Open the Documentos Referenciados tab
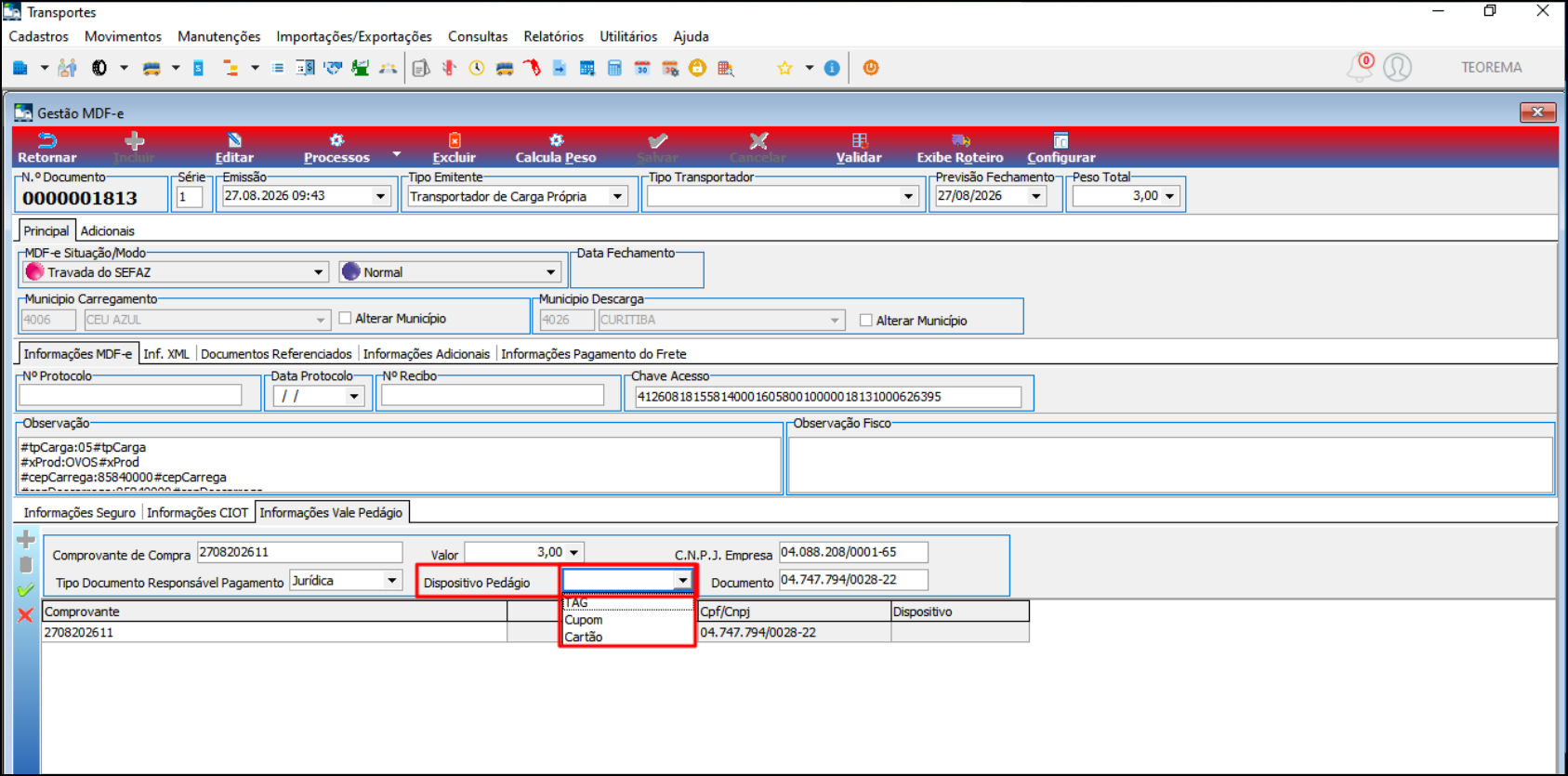The height and width of the screenshot is (776, 1568). point(276,354)
